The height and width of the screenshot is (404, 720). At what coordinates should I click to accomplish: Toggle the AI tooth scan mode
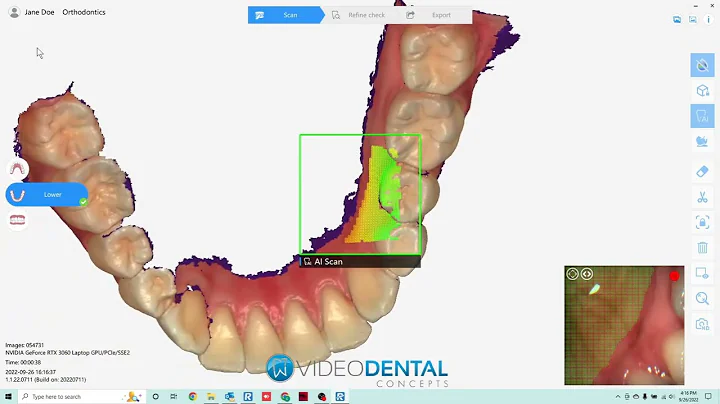(x=702, y=116)
